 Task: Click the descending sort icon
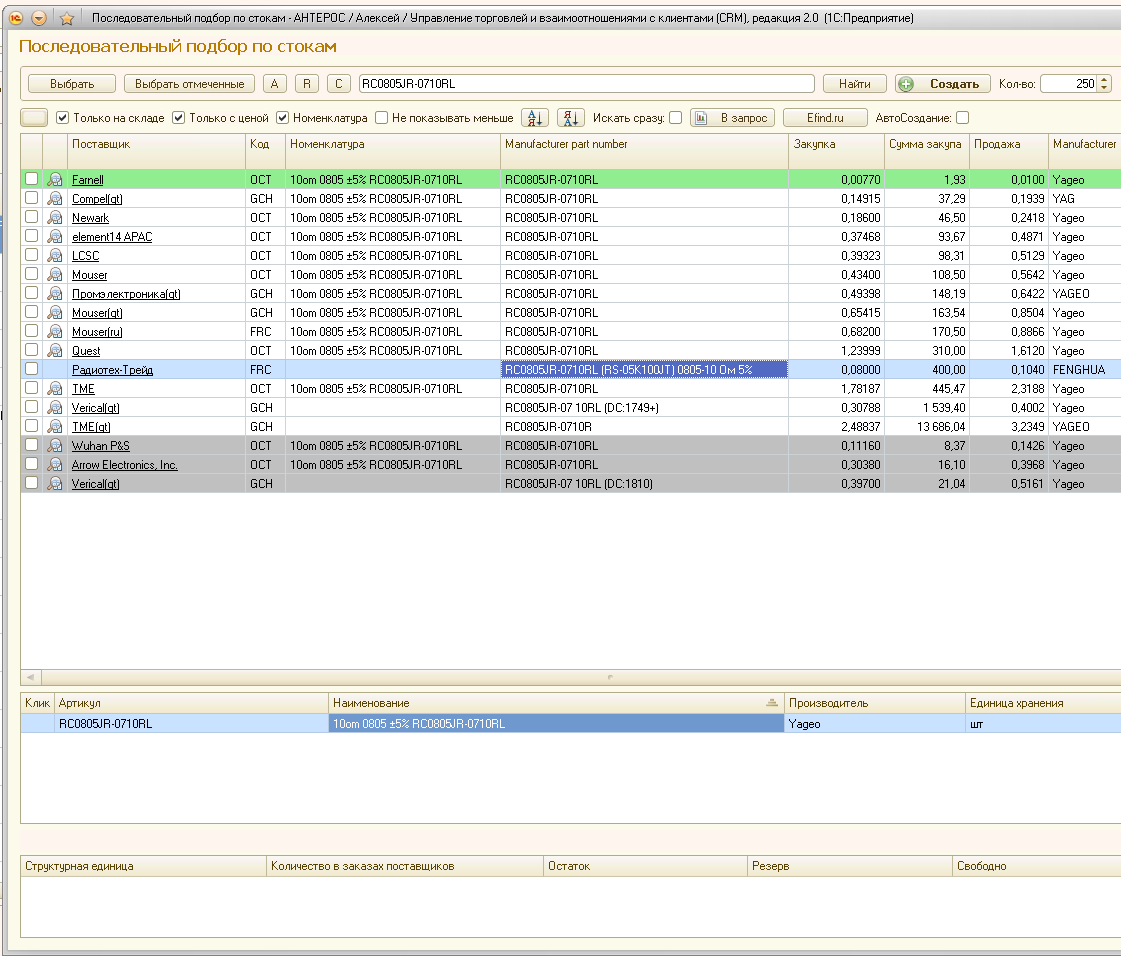point(570,118)
